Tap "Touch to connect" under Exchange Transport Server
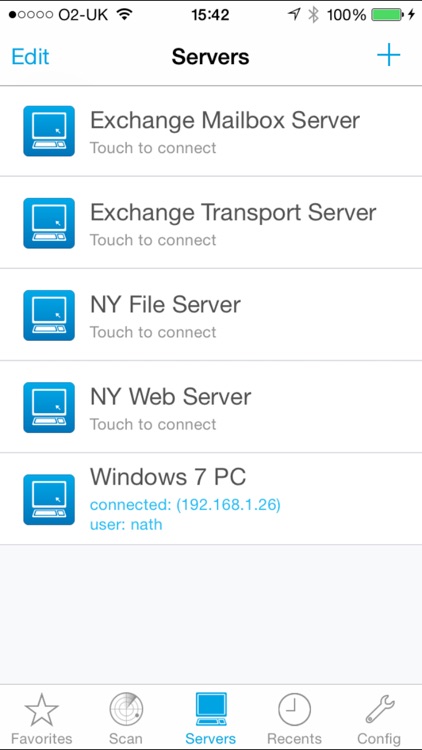This screenshot has height=750, width=422. (153, 240)
